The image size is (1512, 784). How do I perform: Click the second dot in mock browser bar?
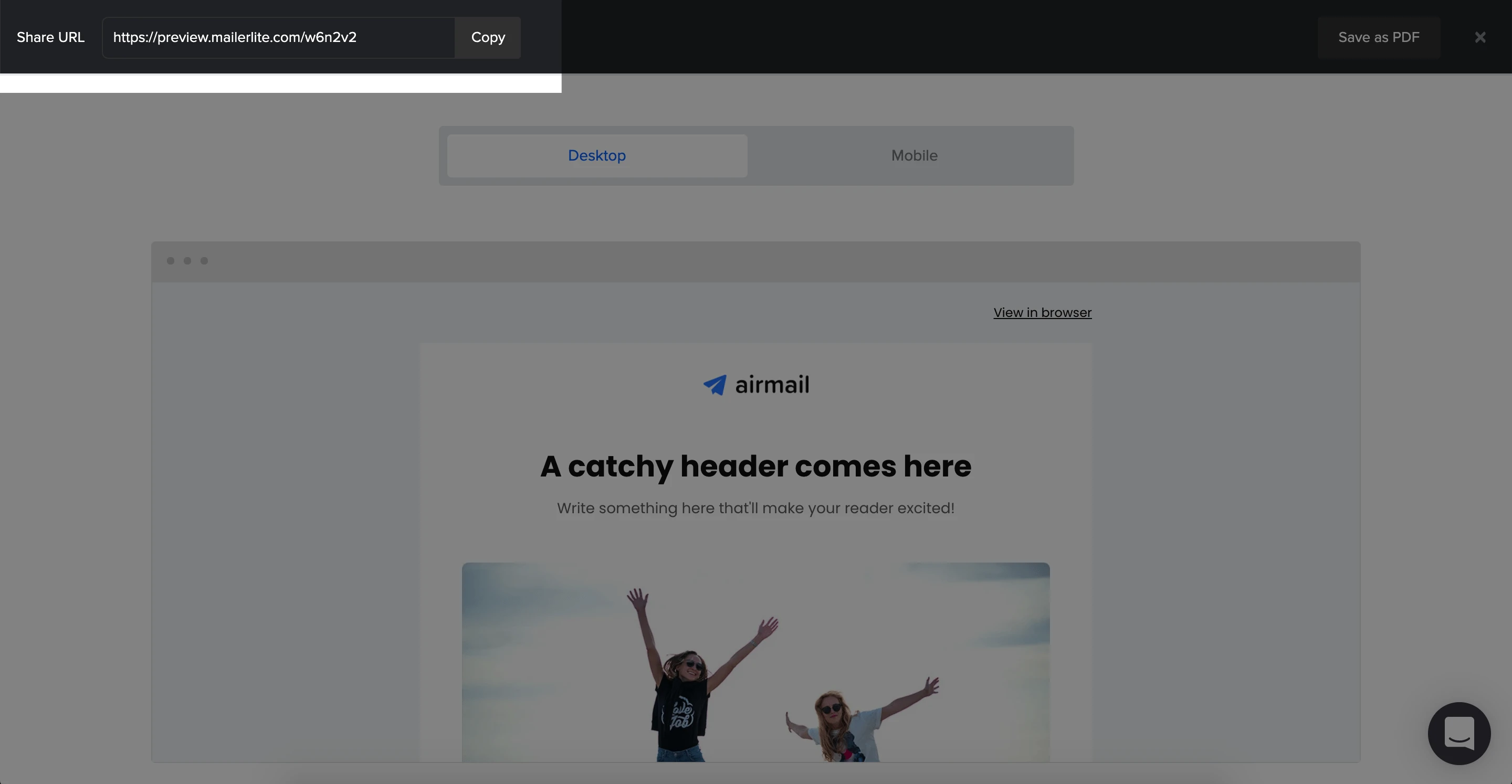click(187, 261)
